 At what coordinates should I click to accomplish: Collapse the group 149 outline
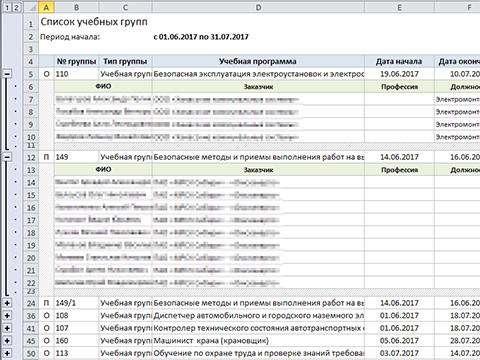coord(7,157)
